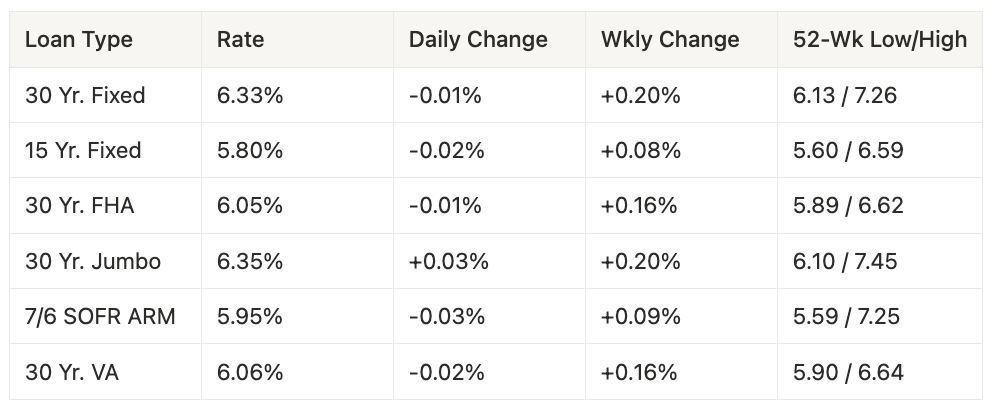This screenshot has width=992, height=412.
Task: Select the 30 Yr. Jumbo loan type
Action: 93,262
